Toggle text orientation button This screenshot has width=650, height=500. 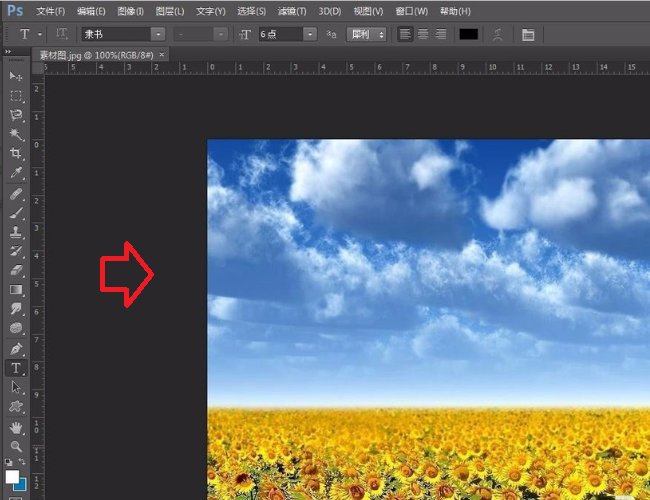[62, 34]
